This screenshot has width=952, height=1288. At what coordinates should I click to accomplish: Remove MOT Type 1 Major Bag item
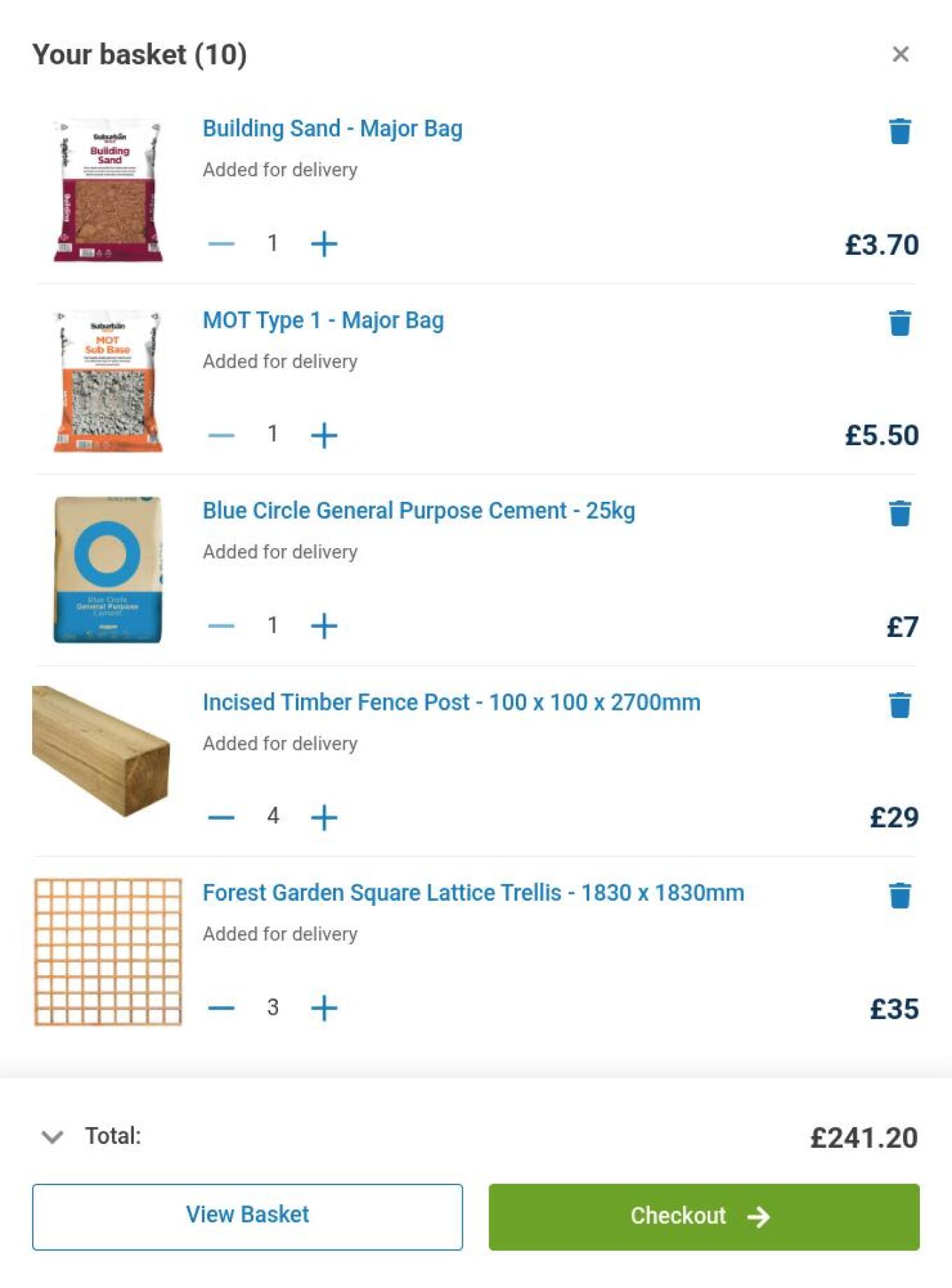click(x=899, y=323)
